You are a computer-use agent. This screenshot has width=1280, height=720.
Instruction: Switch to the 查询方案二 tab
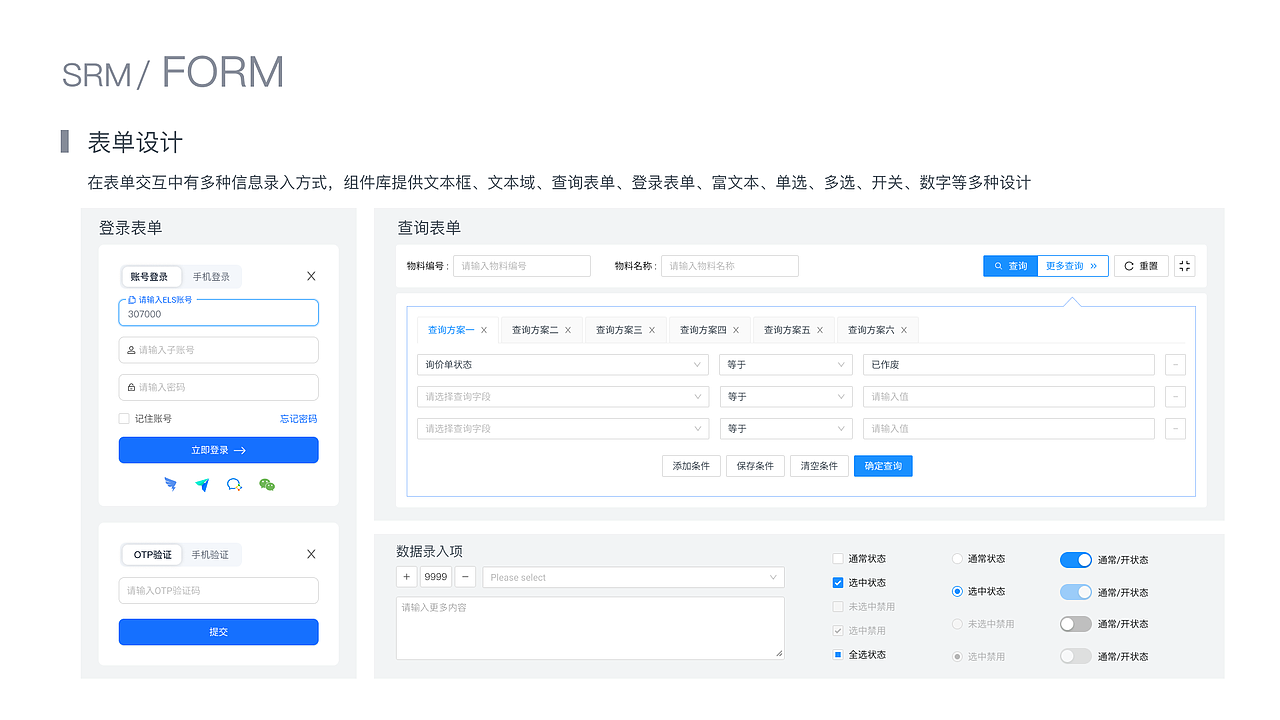coord(535,329)
